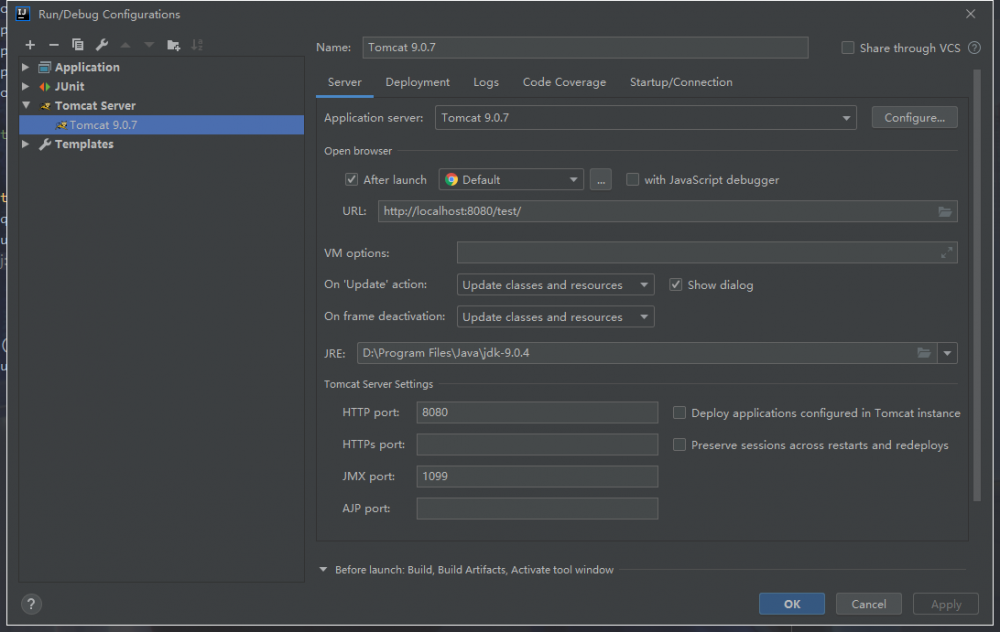Uncheck the After launch checkbox
Screen dimensions: 1000x632
click(x=351, y=180)
